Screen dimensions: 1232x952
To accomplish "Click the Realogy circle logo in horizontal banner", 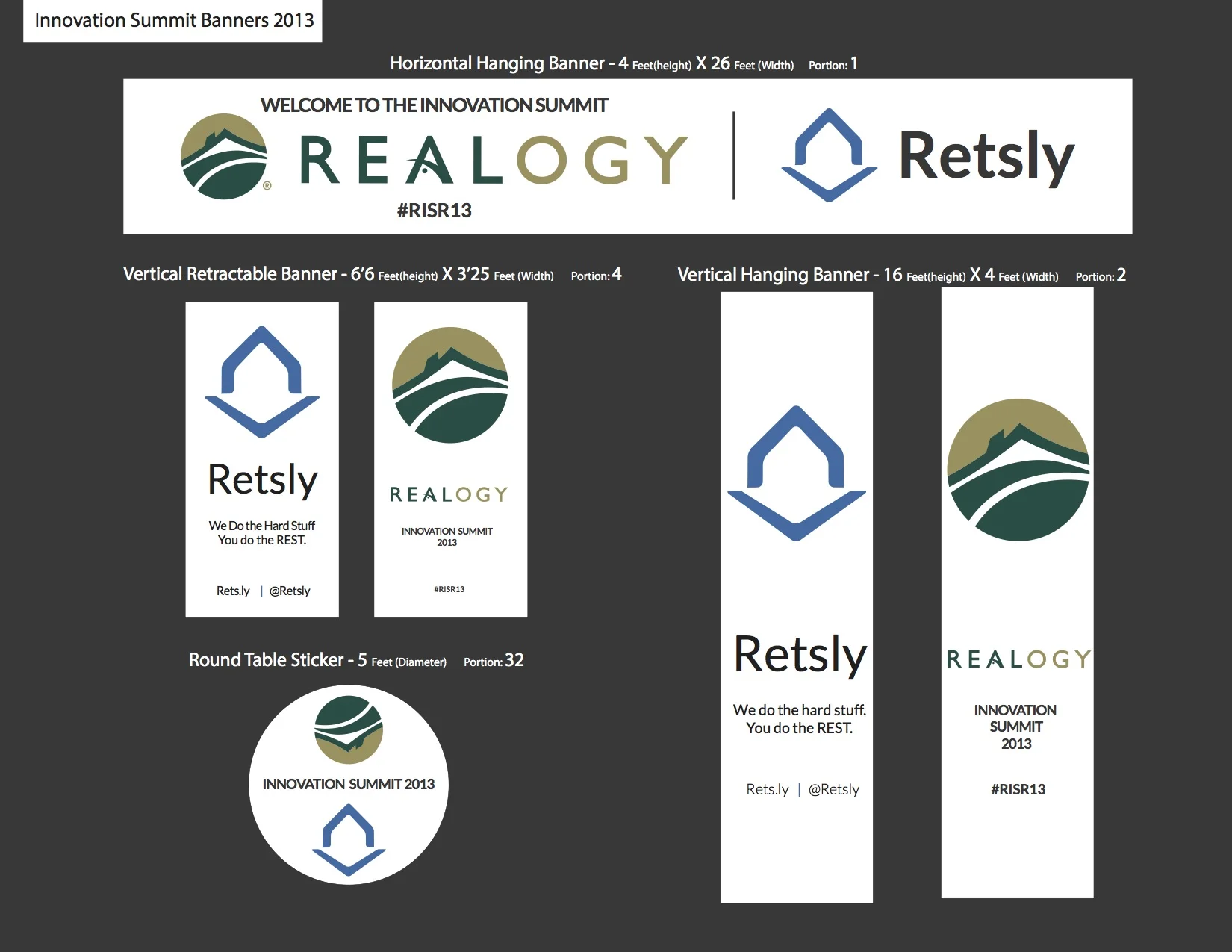I will pos(225,157).
